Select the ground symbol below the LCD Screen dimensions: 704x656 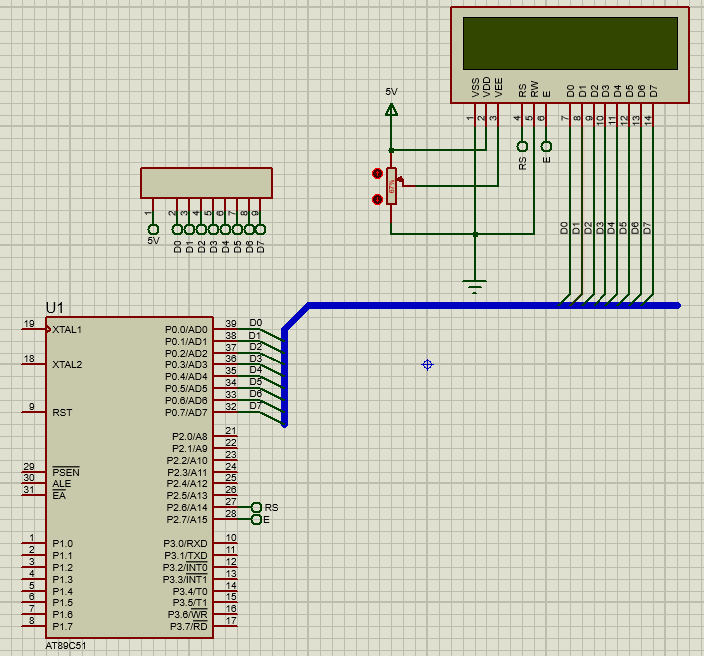point(475,286)
